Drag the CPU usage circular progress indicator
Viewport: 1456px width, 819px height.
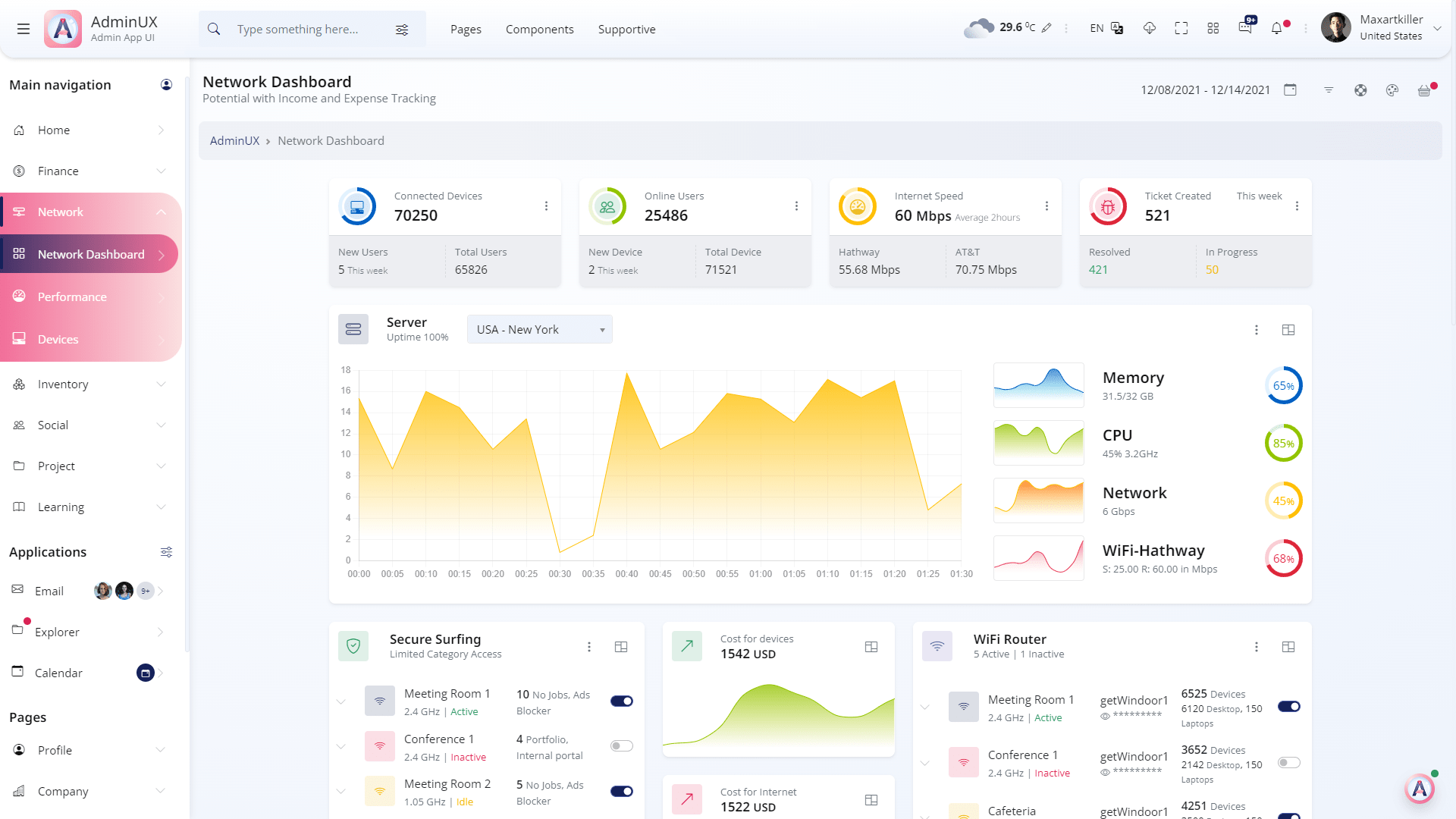point(1284,443)
